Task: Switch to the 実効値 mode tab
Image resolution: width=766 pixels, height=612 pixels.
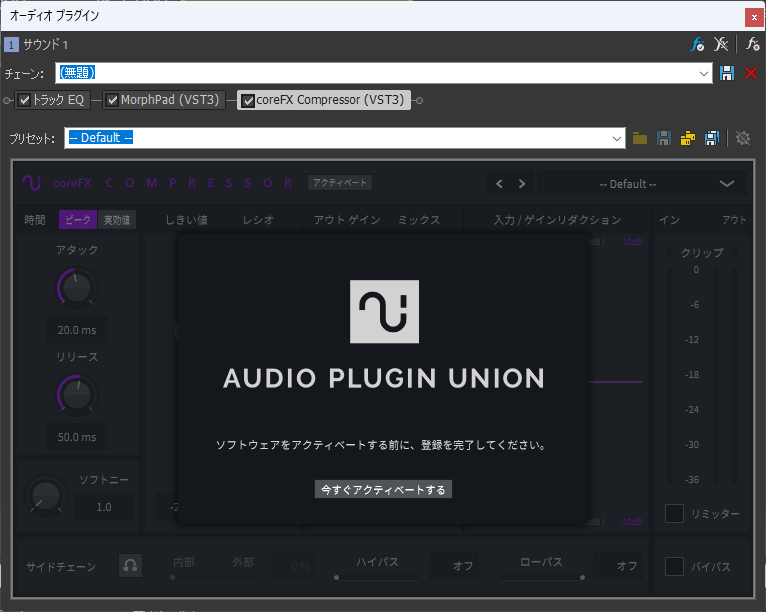Action: point(119,220)
